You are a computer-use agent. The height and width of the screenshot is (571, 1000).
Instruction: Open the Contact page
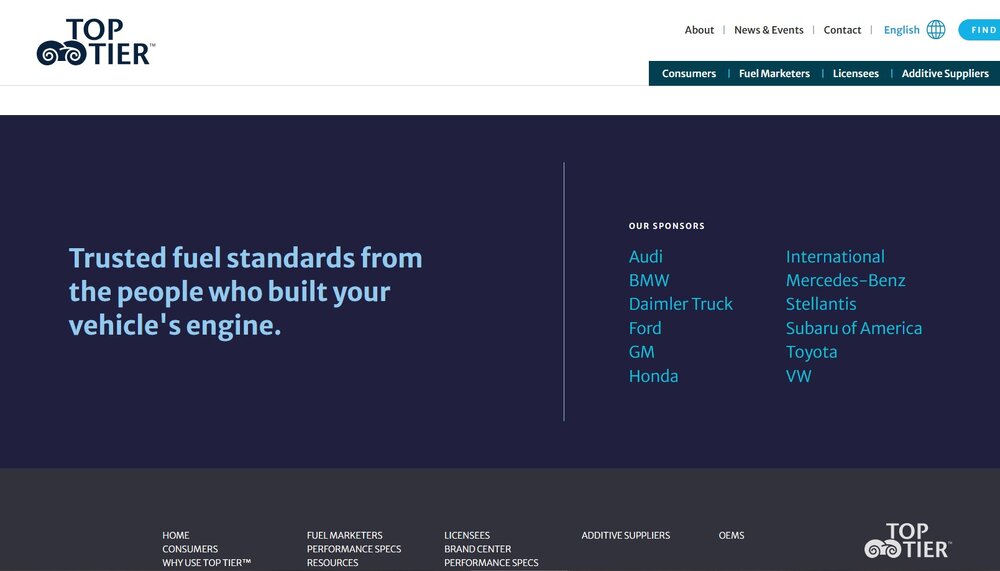842,30
